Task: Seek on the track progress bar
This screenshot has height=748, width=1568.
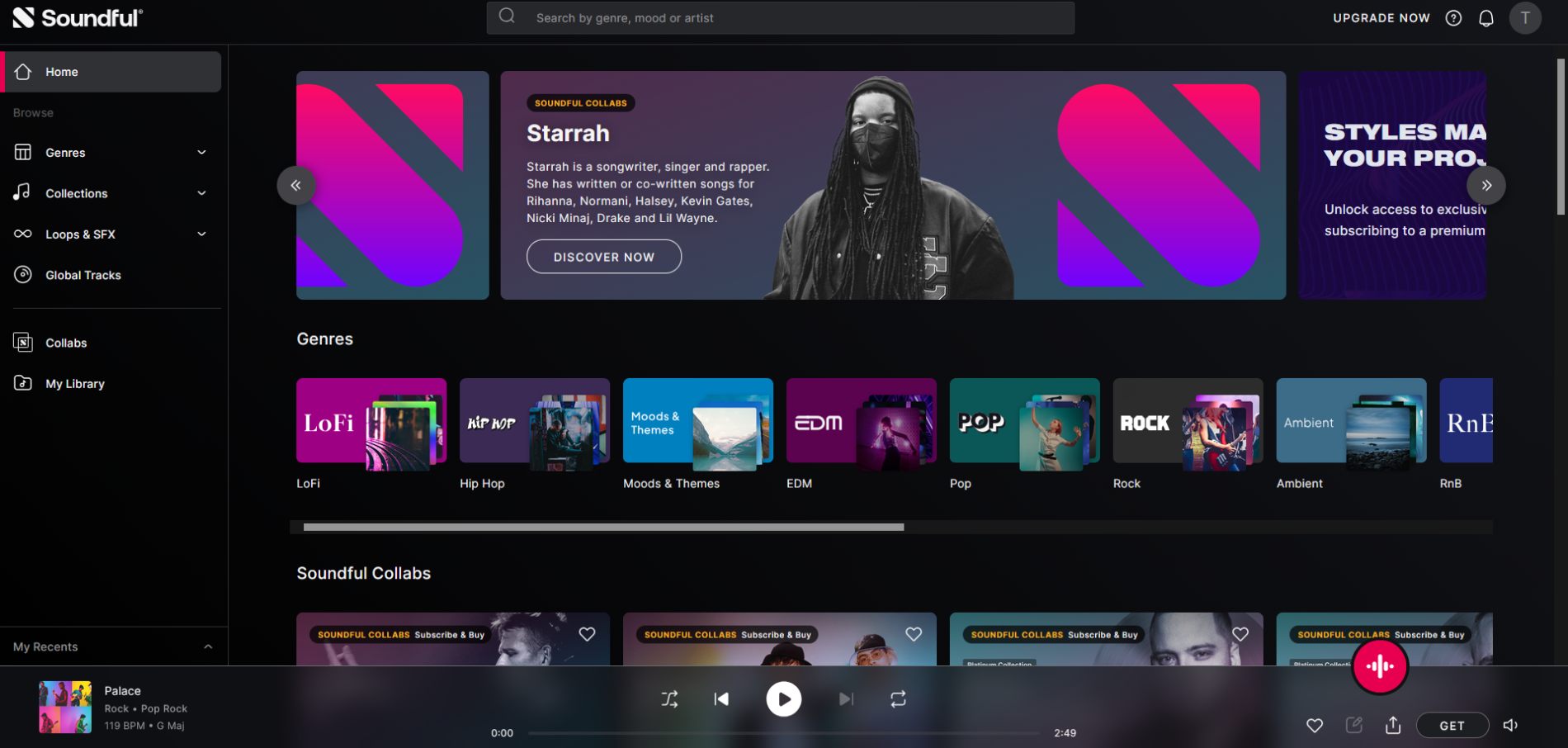Action: coord(783,732)
